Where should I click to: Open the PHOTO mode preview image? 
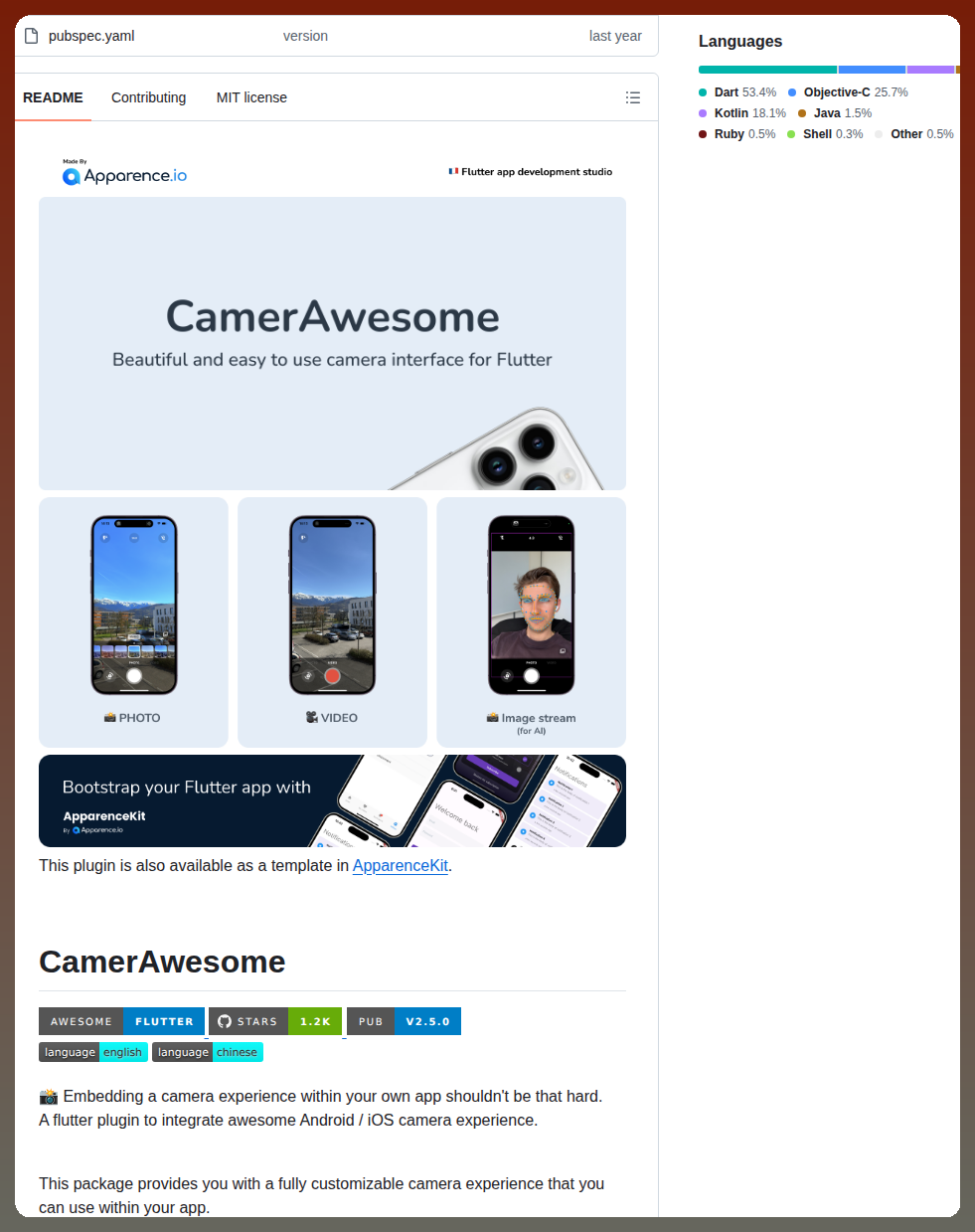point(133,622)
